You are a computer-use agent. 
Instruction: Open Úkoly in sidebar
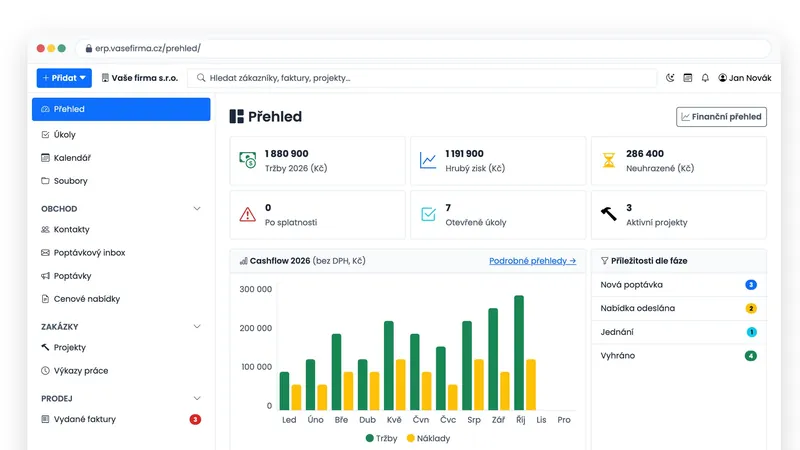click(121, 135)
